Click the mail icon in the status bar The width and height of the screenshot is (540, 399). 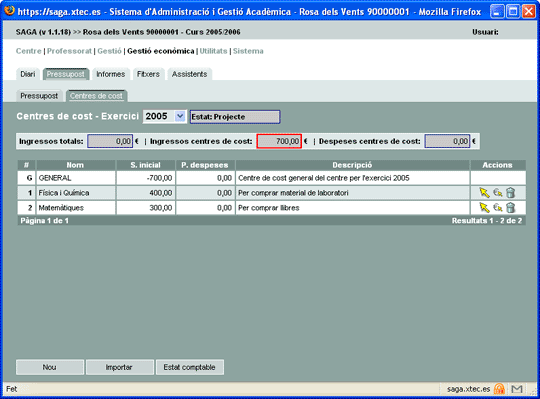[517, 389]
